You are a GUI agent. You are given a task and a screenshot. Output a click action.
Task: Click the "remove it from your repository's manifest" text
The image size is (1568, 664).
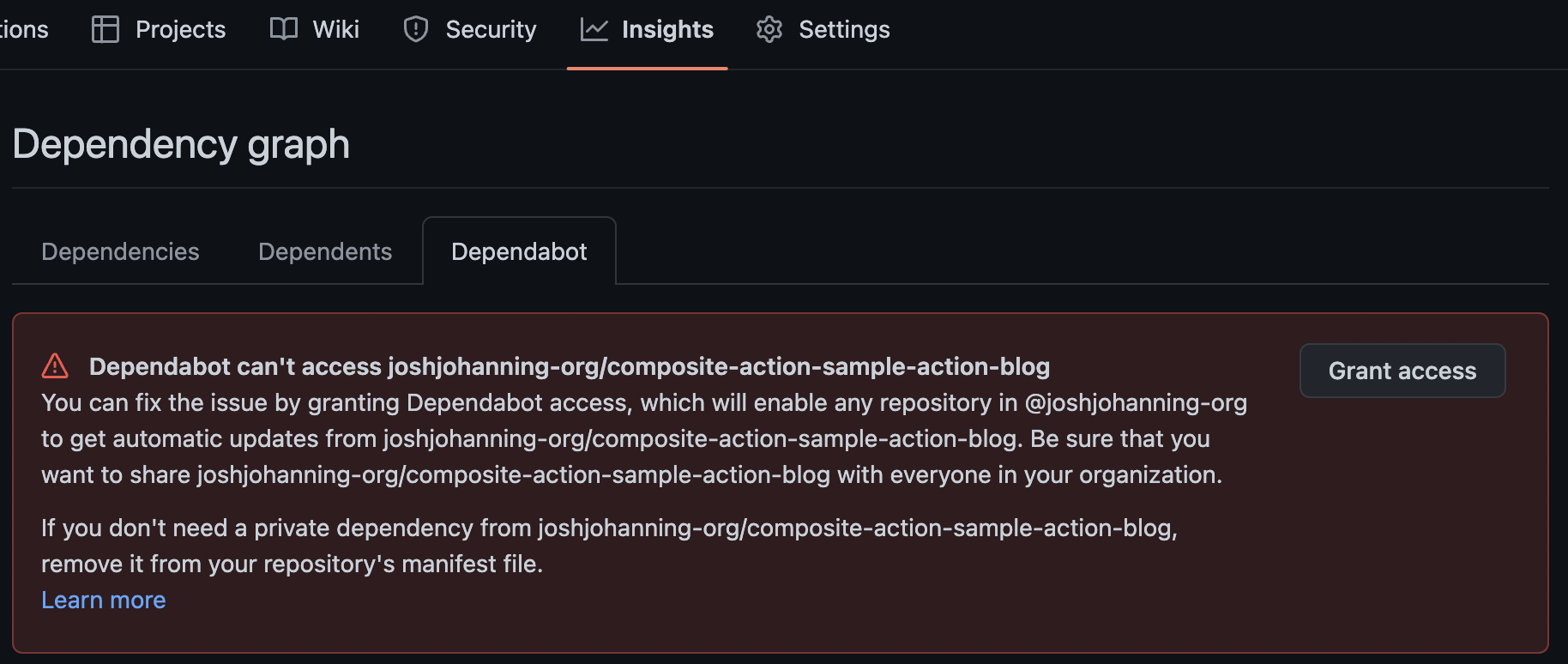click(x=292, y=564)
